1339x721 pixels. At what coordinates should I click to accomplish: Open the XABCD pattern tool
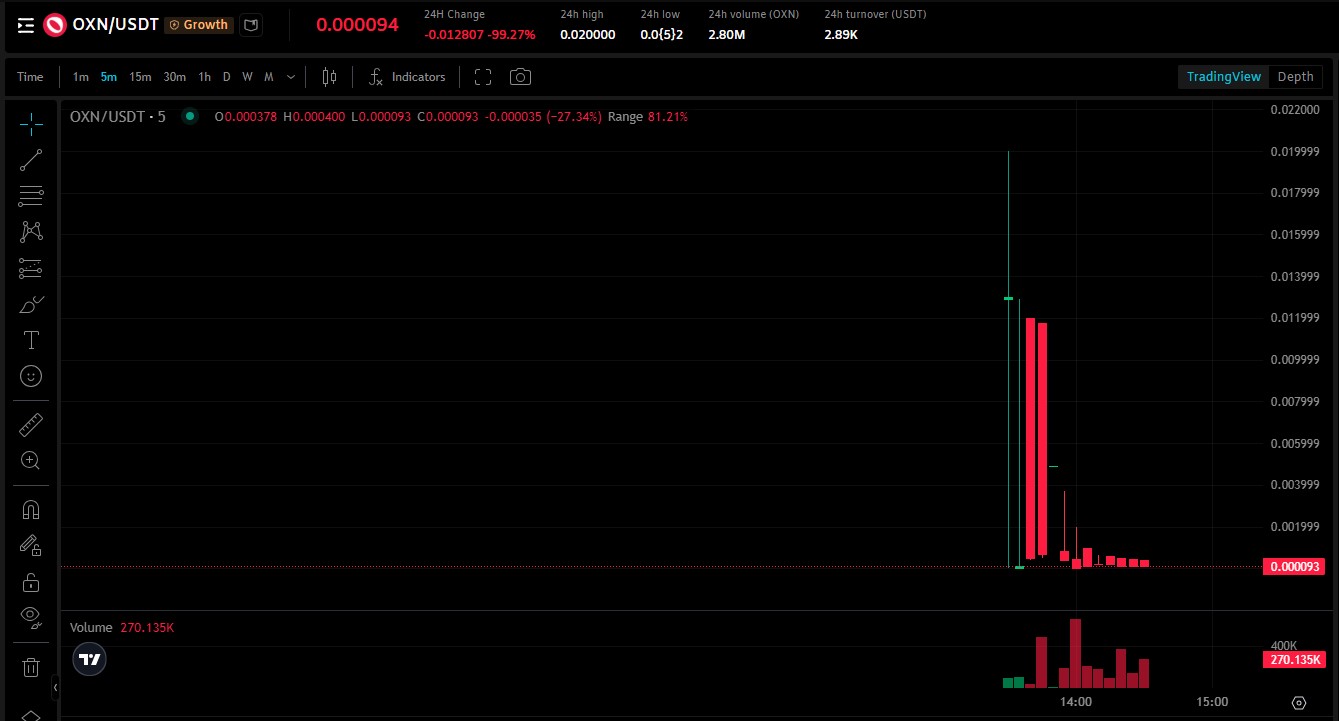coord(30,231)
